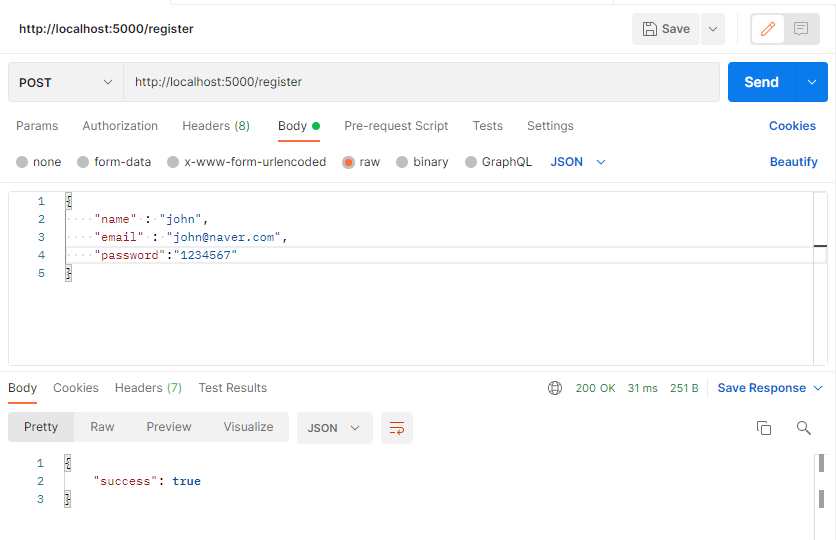Click the 31 ms response time
836x540 pixels.
point(642,388)
